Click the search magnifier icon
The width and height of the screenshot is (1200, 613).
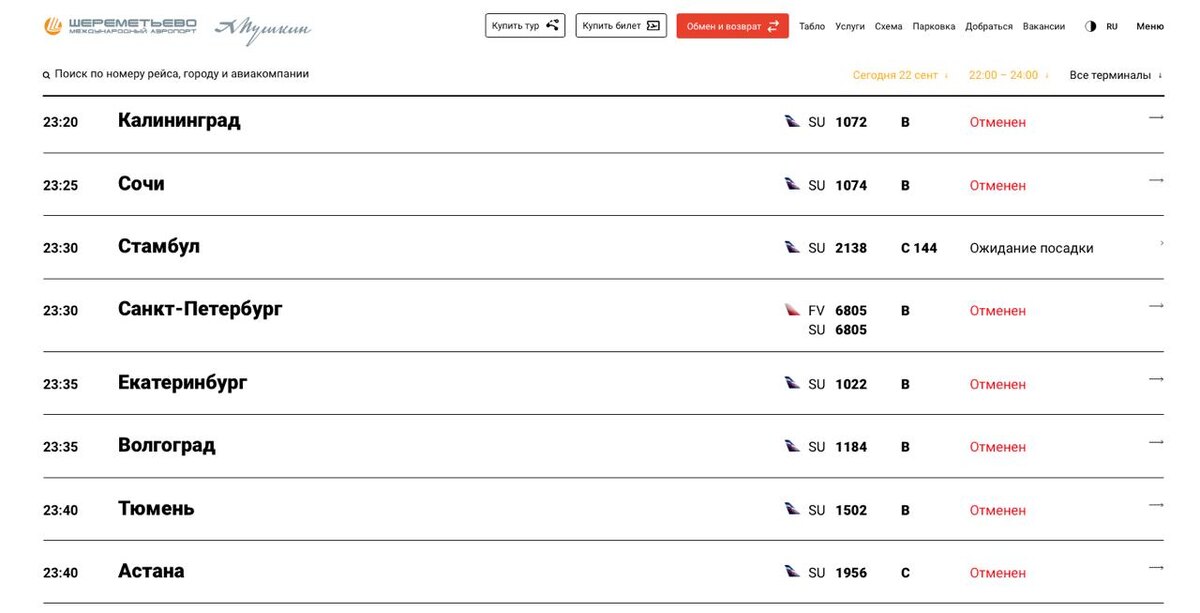[x=46, y=75]
